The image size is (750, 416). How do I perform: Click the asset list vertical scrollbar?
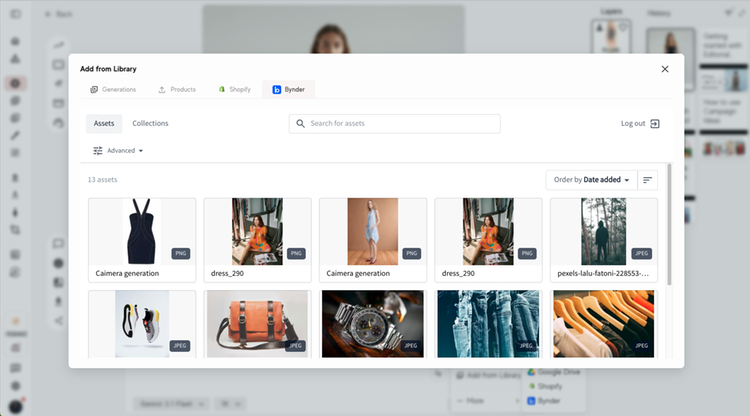[669, 225]
